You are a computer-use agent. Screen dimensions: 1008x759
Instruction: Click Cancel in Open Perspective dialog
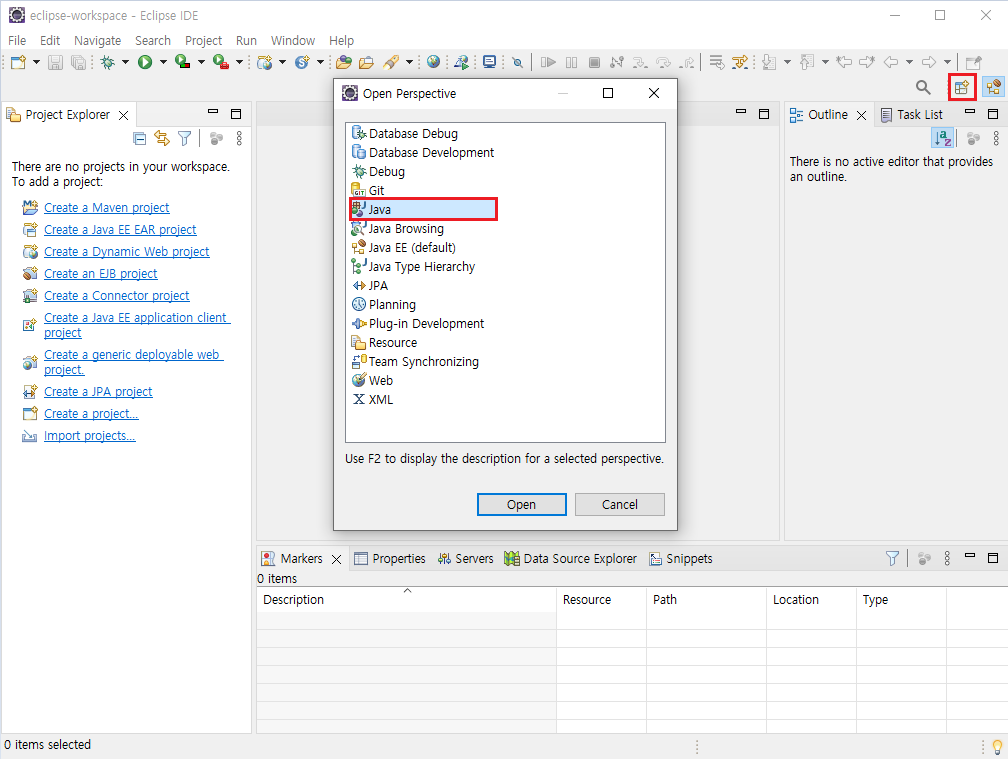(x=620, y=505)
